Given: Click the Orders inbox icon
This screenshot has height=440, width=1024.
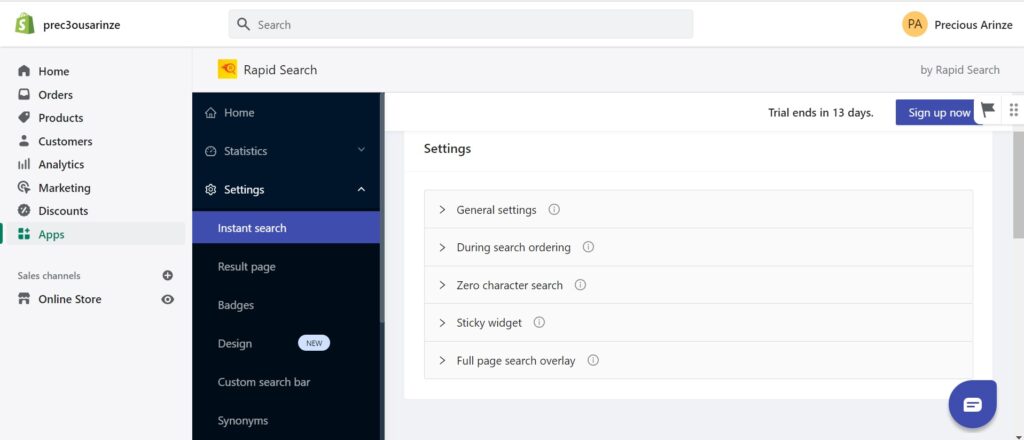Looking at the screenshot, I should tap(24, 94).
